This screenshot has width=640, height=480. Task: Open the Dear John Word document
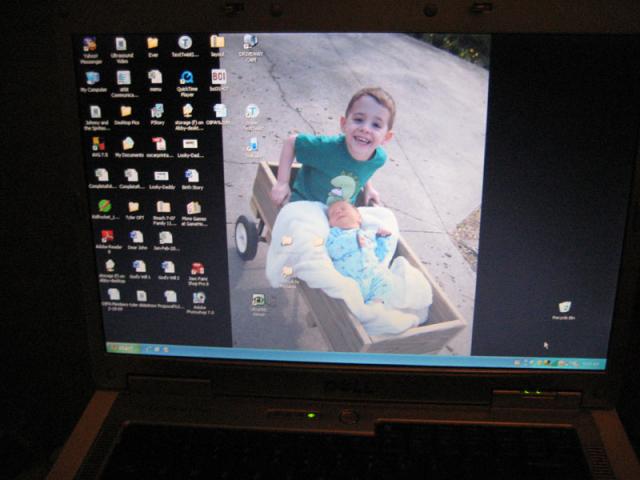(137, 240)
